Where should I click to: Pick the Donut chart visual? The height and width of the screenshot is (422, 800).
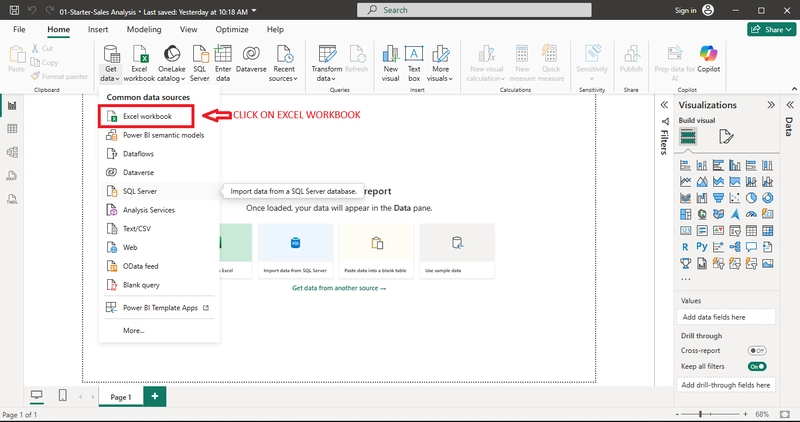pos(767,198)
